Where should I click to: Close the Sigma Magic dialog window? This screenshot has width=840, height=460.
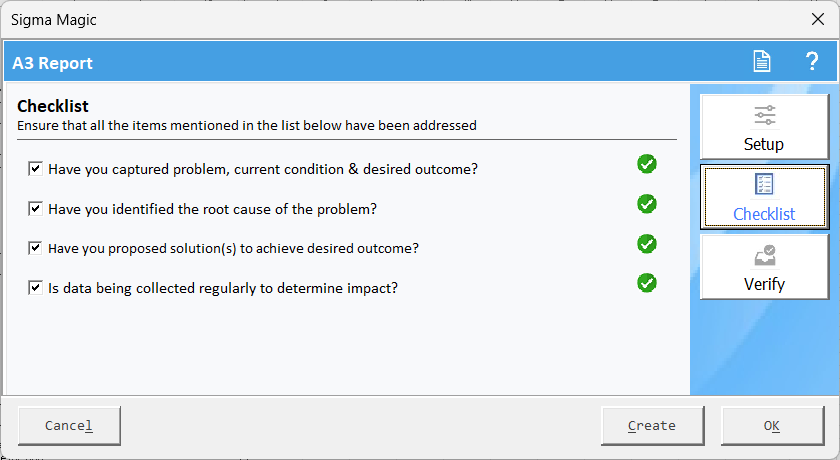817,20
